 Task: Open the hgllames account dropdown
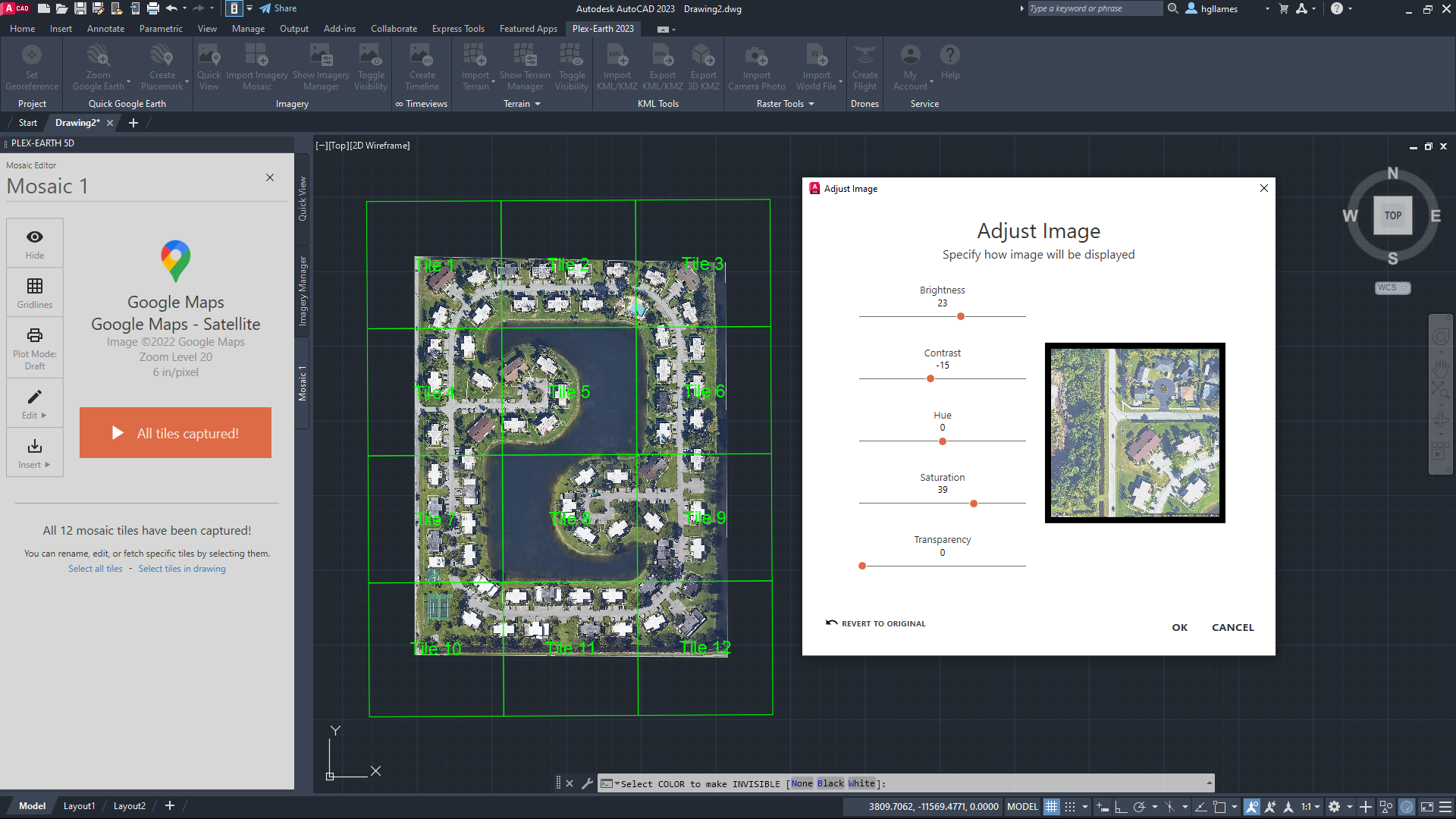(1267, 8)
